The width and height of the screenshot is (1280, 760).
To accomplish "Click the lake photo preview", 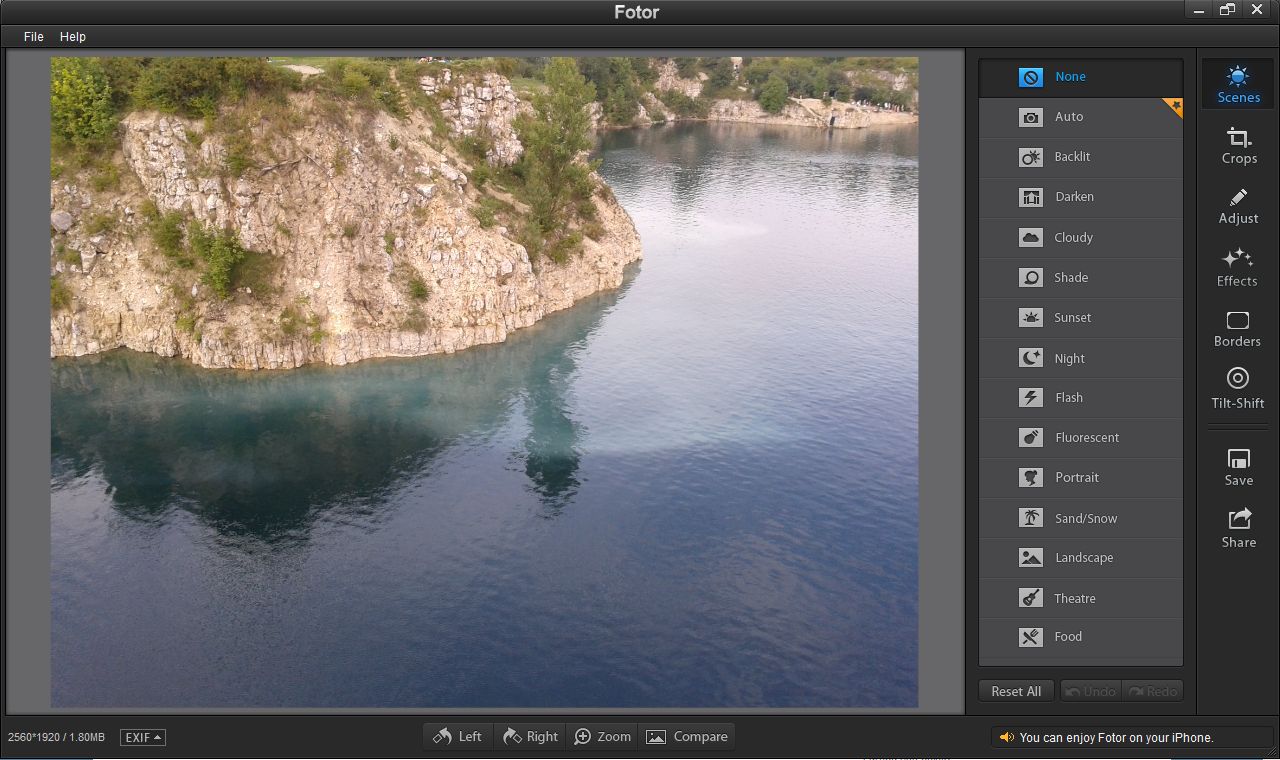I will (x=484, y=382).
